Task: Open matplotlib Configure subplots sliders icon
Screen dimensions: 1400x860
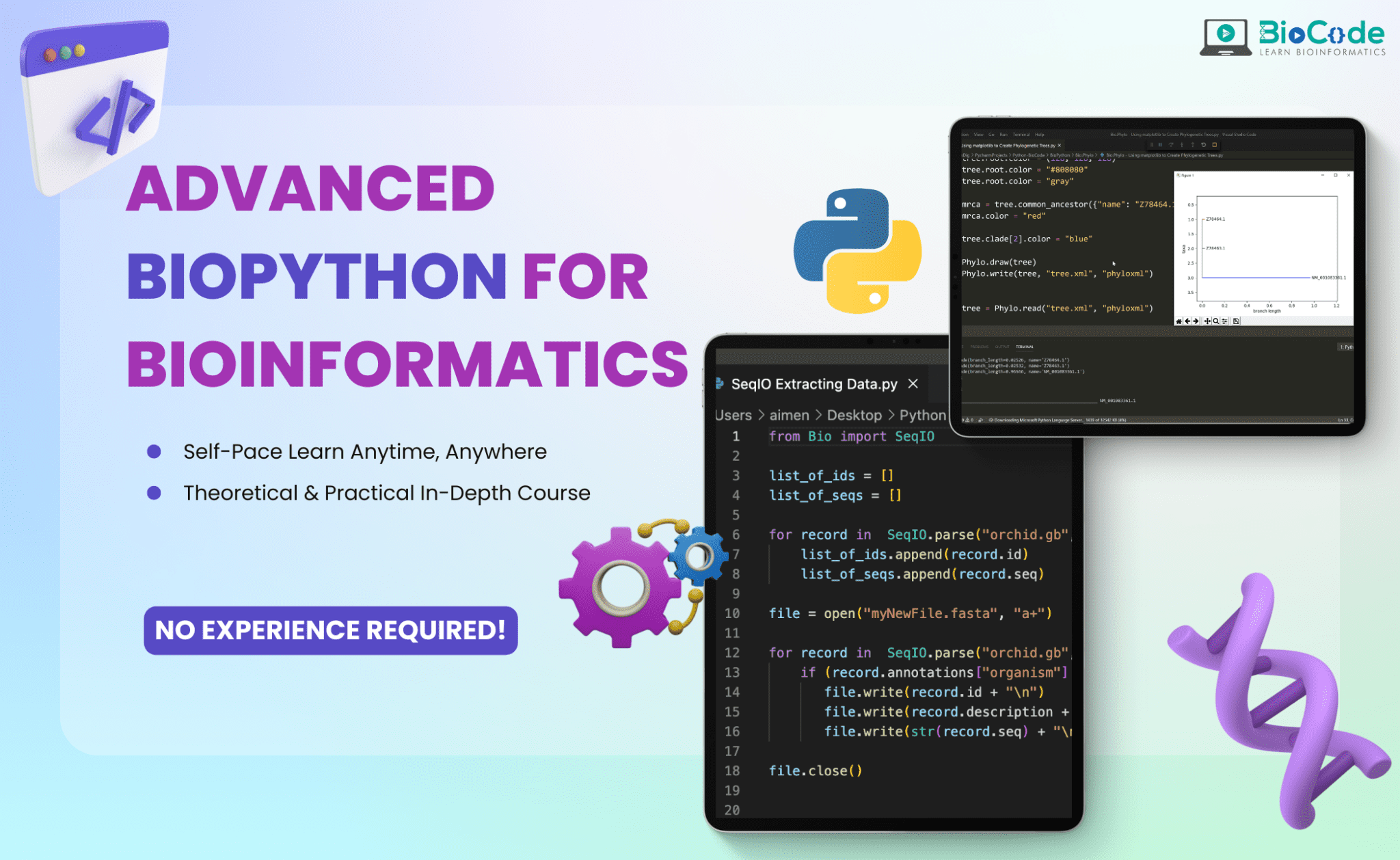Action: (1224, 321)
